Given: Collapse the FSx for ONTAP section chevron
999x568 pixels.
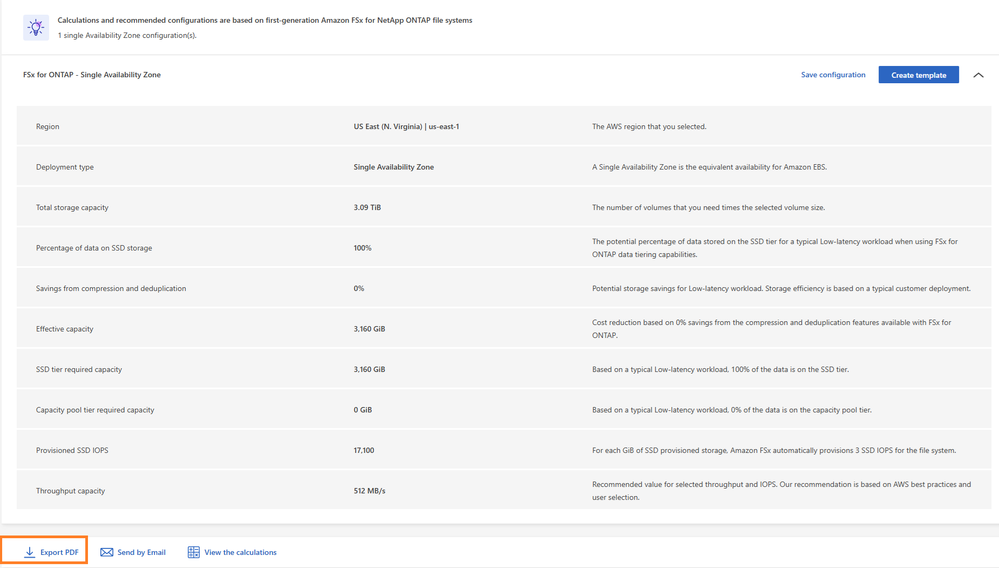Looking at the screenshot, I should [978, 75].
